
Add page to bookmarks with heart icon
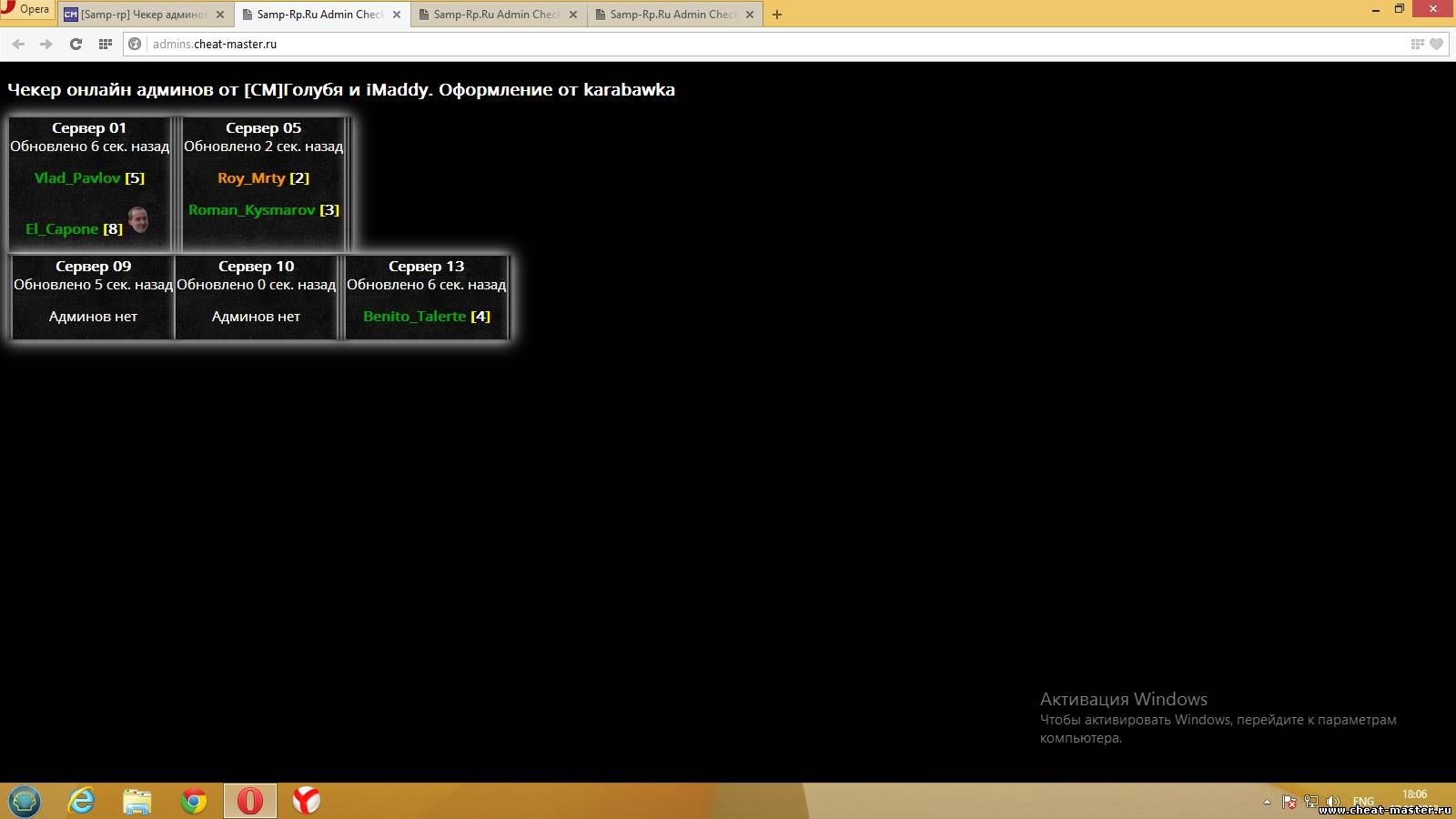[x=1436, y=44]
